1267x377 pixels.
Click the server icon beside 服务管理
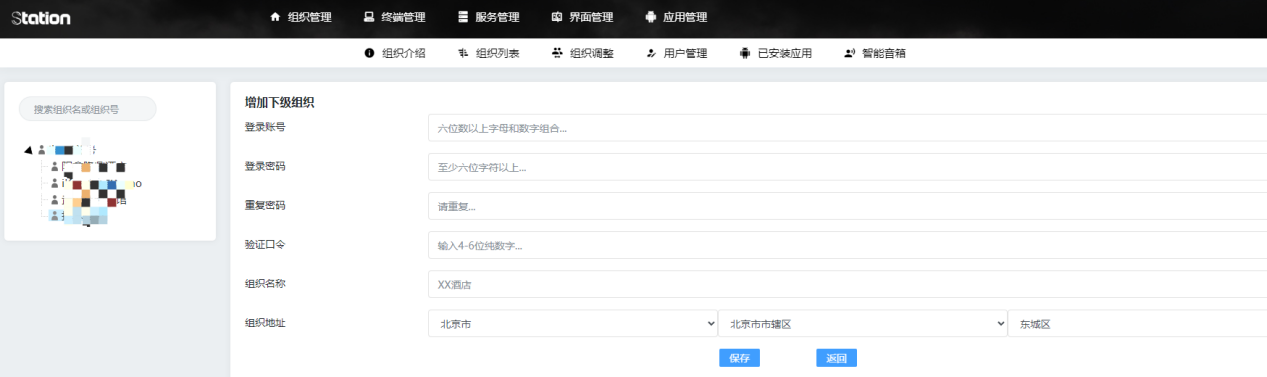(463, 17)
